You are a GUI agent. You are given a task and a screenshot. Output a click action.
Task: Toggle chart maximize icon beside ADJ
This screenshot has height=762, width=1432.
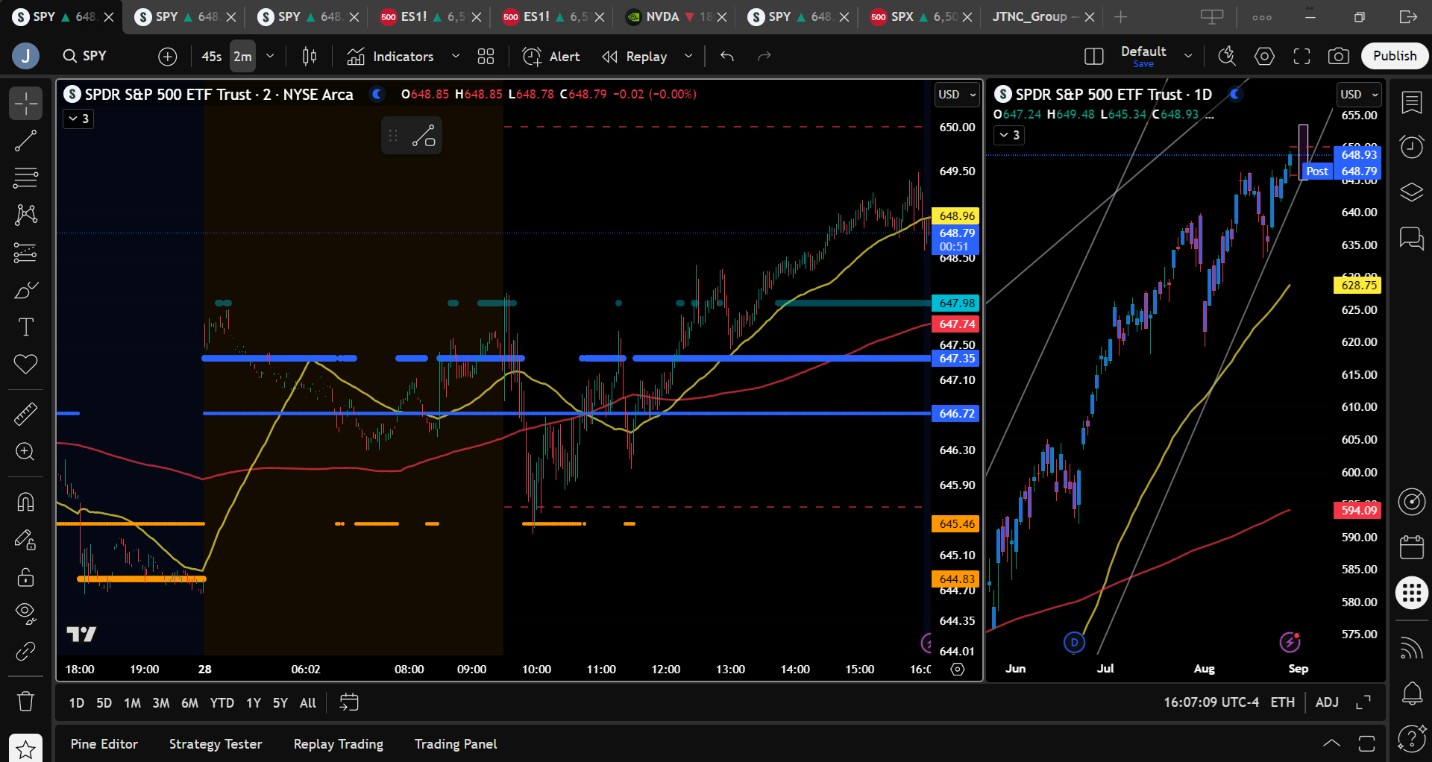point(1363,702)
